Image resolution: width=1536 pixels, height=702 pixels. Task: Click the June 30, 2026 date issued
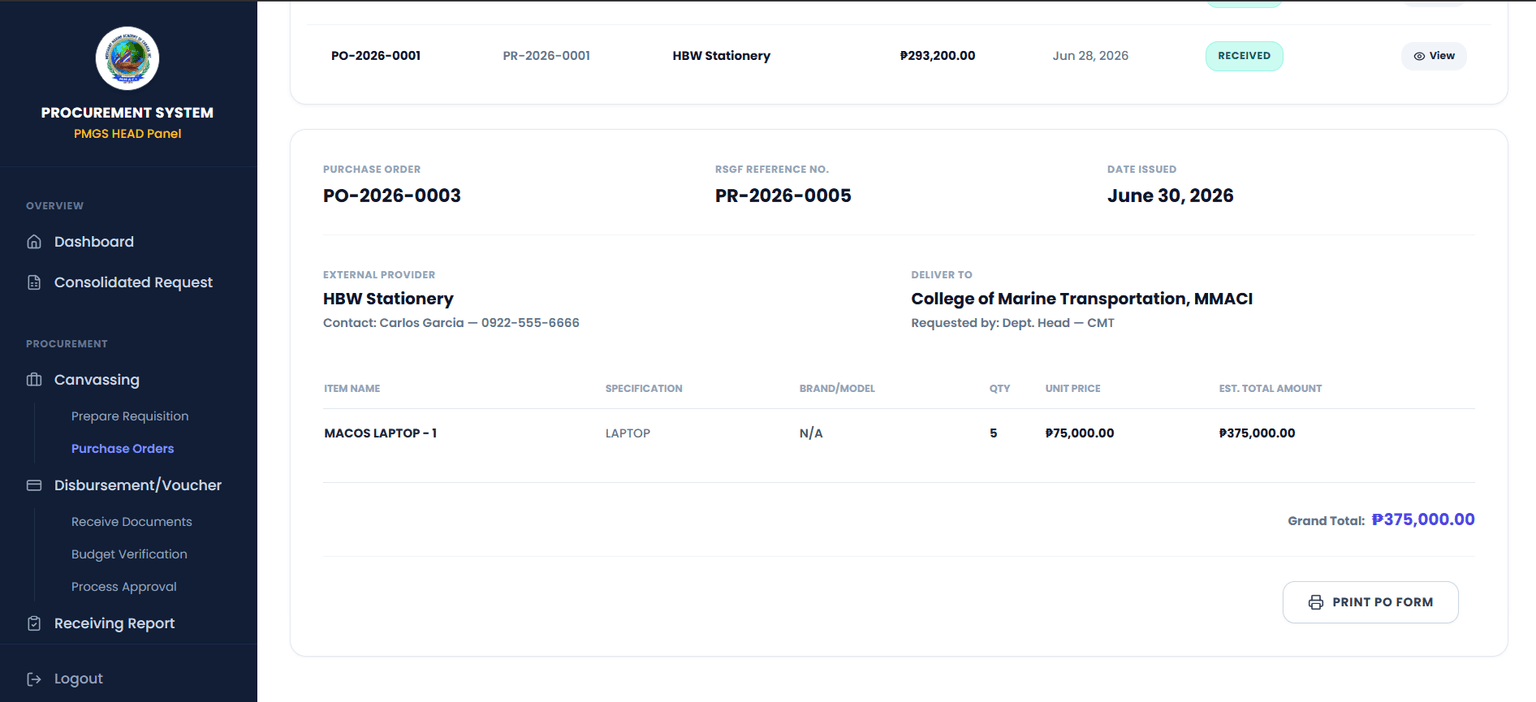point(1170,196)
